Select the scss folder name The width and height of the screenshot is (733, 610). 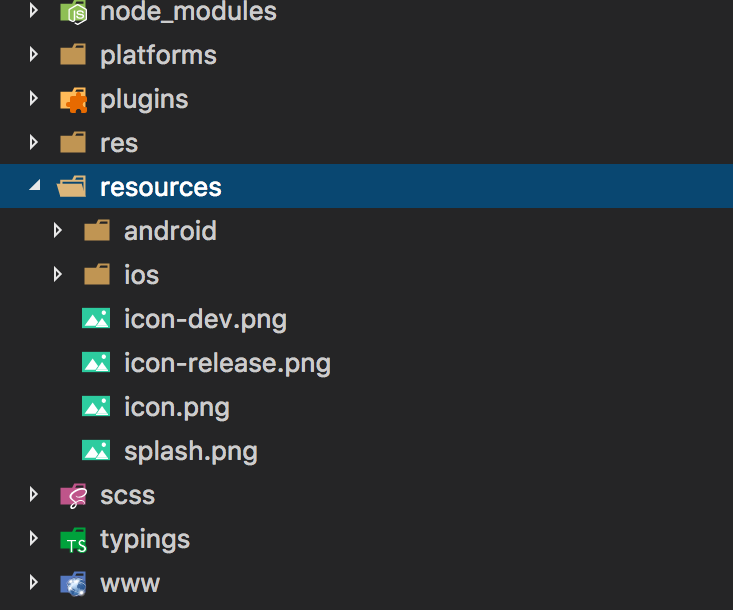point(127,495)
